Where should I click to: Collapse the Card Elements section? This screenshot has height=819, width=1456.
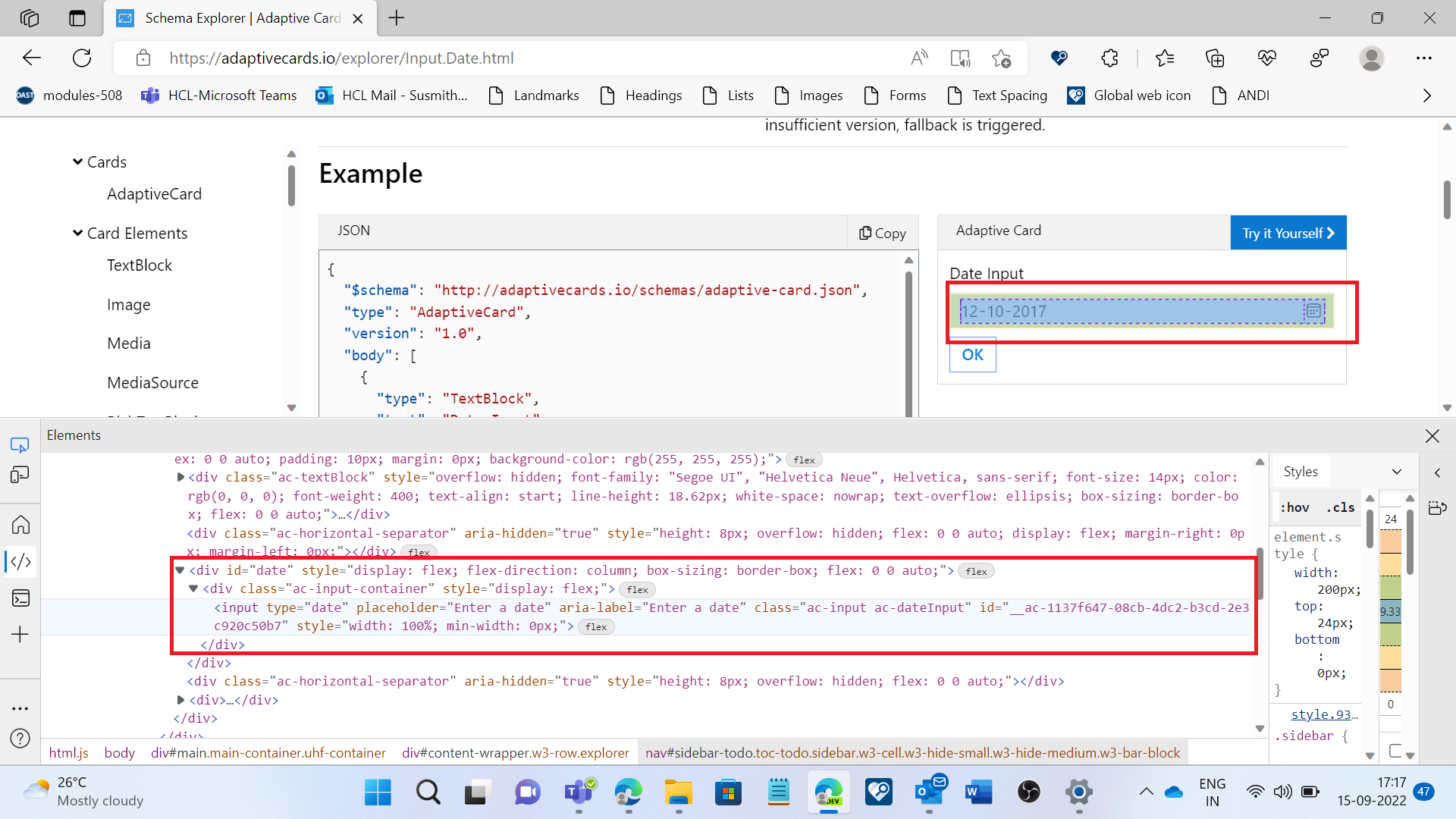pos(77,233)
